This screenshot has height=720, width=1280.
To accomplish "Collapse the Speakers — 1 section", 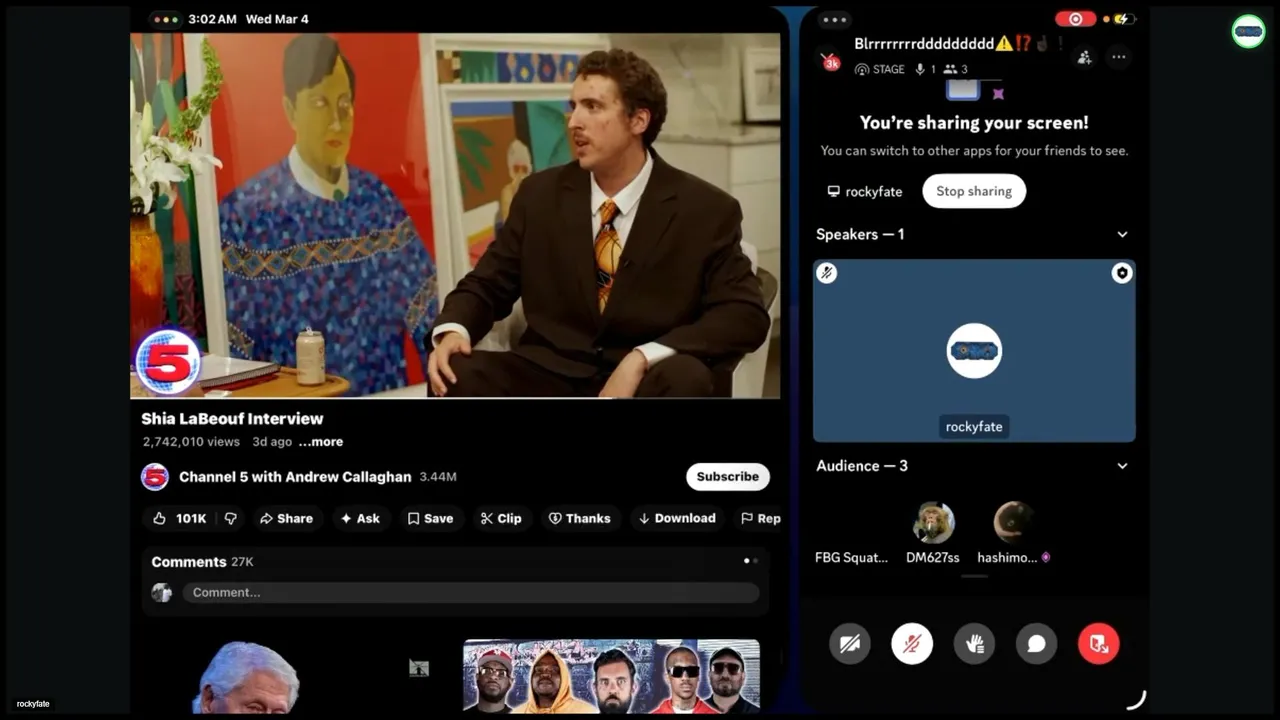I will (1122, 234).
